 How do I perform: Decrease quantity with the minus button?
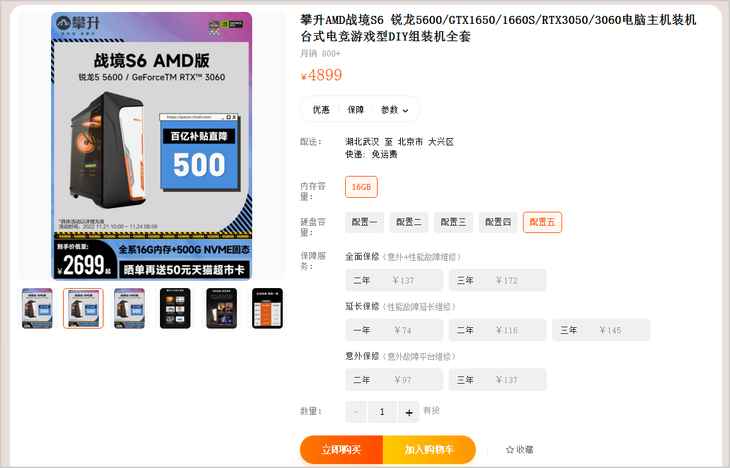pyautogui.click(x=356, y=412)
